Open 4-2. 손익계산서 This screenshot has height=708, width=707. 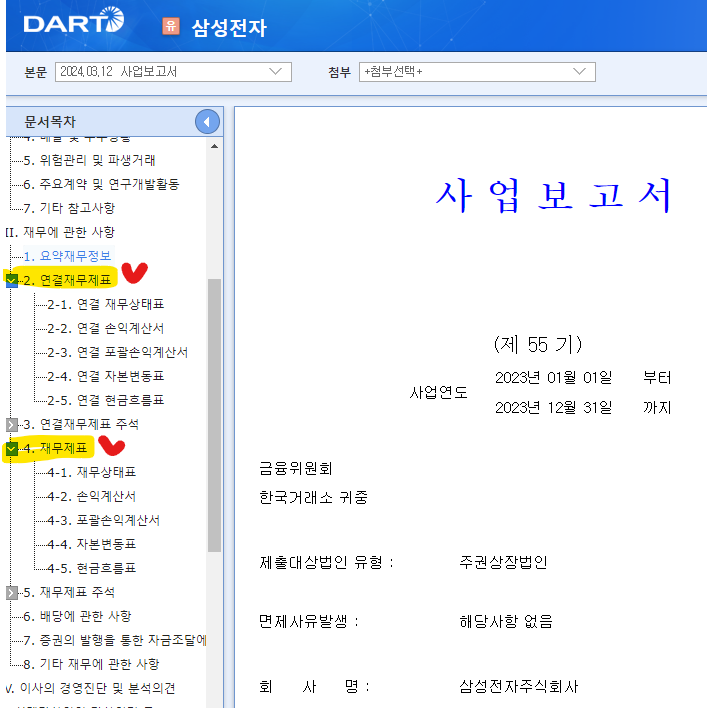pyautogui.click(x=92, y=496)
